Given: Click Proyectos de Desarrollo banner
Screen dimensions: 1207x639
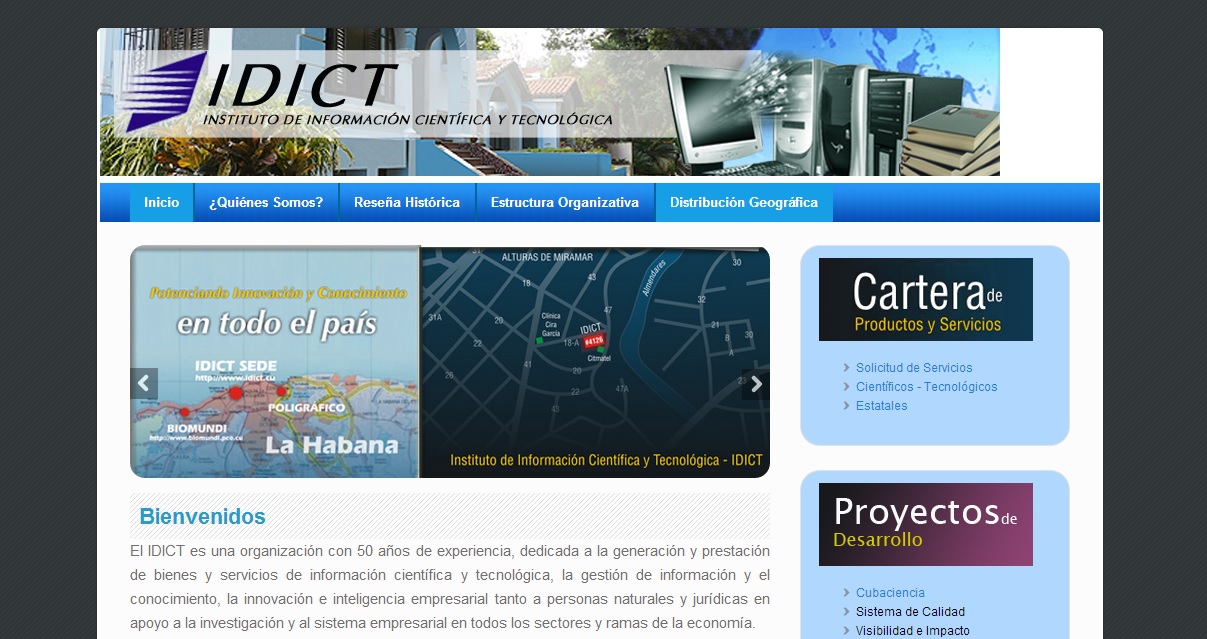Looking at the screenshot, I should [x=926, y=524].
